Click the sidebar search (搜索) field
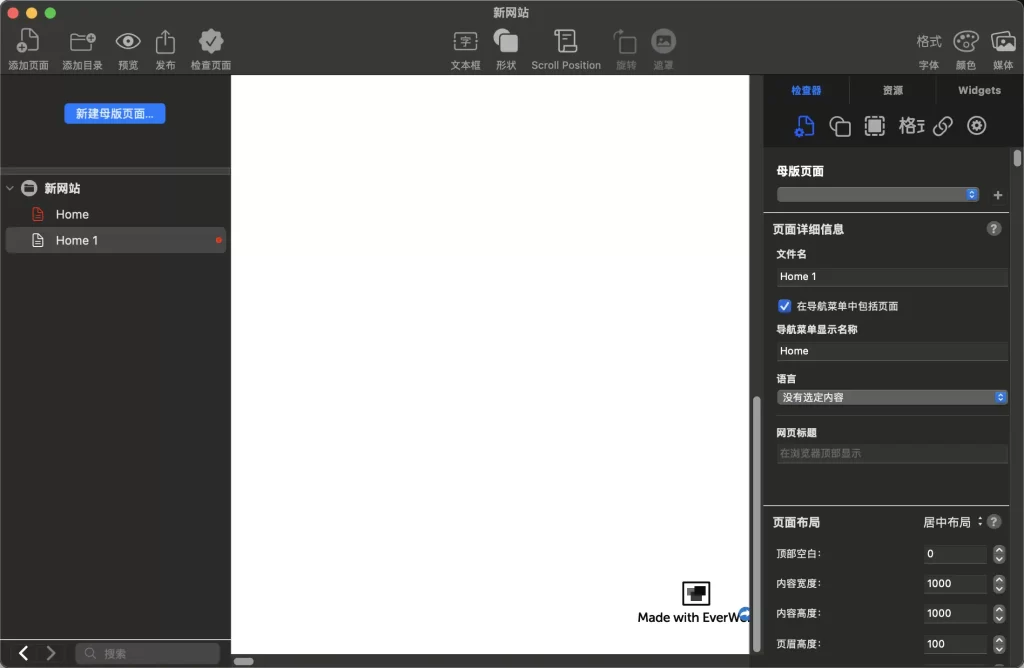The height and width of the screenshot is (668, 1024). pyautogui.click(x=148, y=653)
